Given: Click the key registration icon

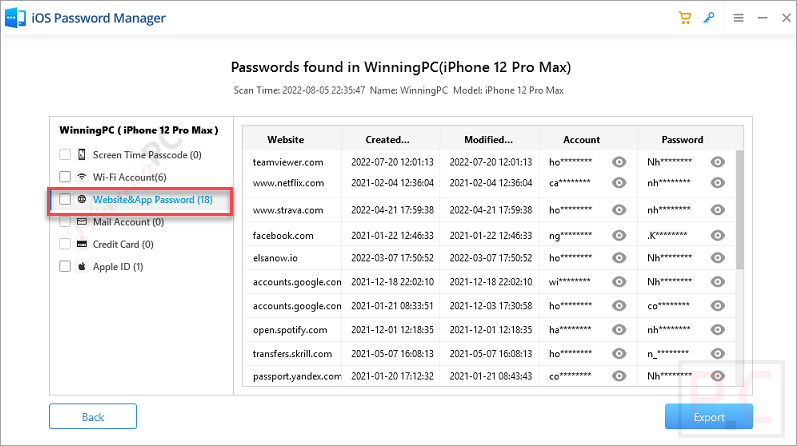Looking at the screenshot, I should [x=709, y=18].
